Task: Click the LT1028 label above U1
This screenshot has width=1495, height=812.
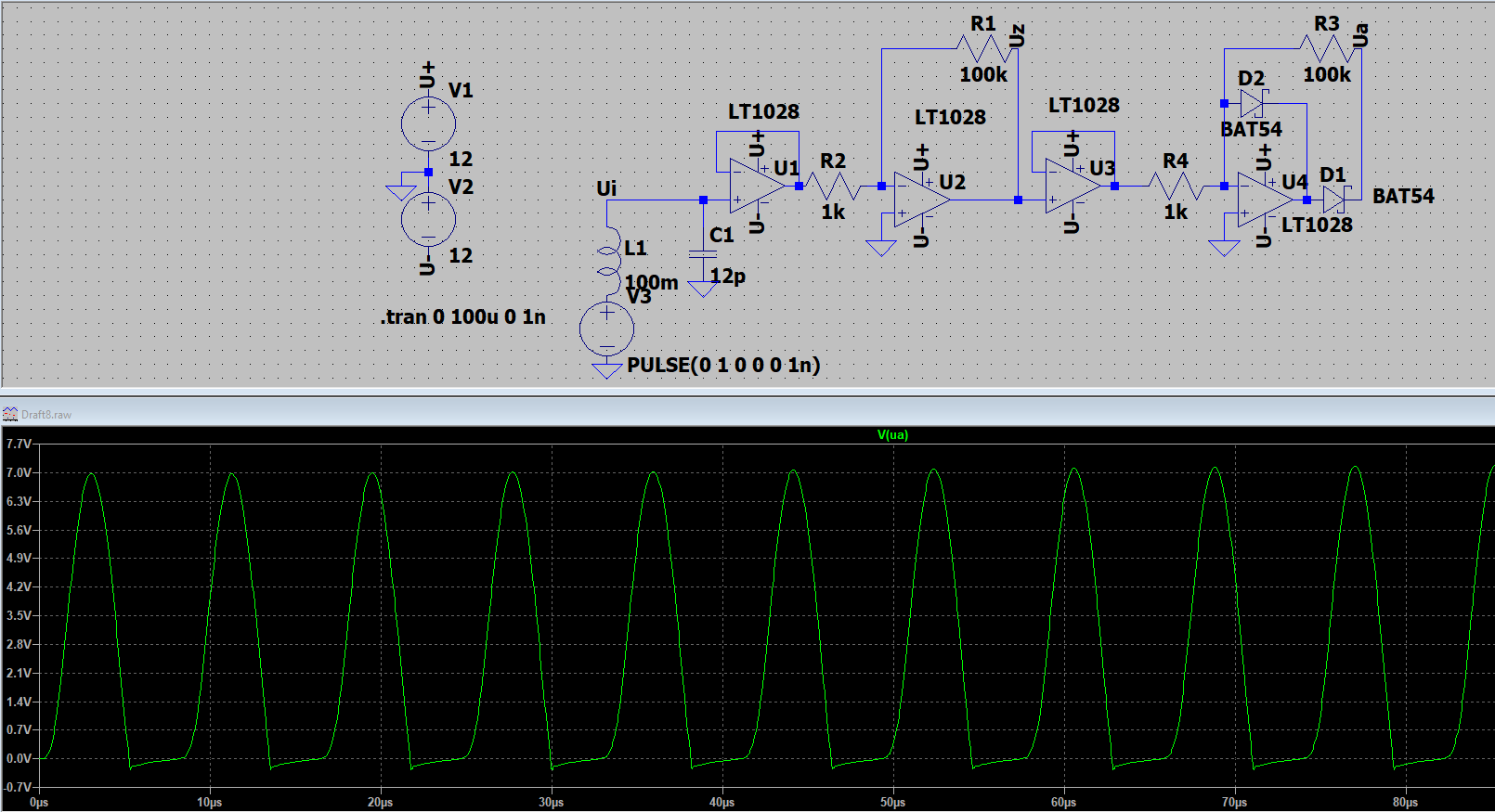Action: coord(763,112)
